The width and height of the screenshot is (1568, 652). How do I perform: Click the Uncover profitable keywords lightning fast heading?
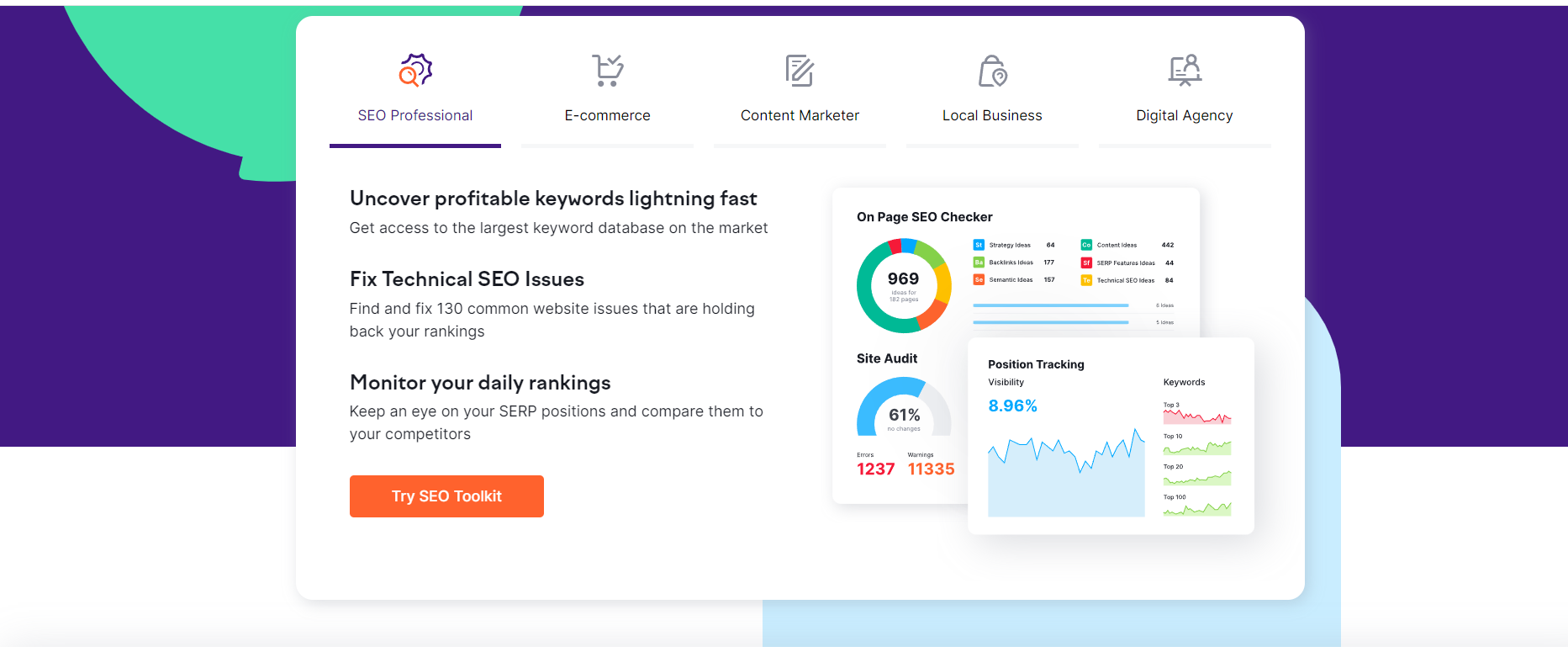(x=553, y=199)
